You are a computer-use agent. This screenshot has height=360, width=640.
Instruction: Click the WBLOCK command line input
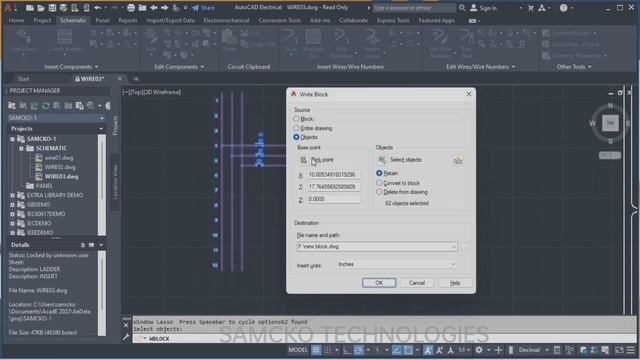tap(384, 339)
